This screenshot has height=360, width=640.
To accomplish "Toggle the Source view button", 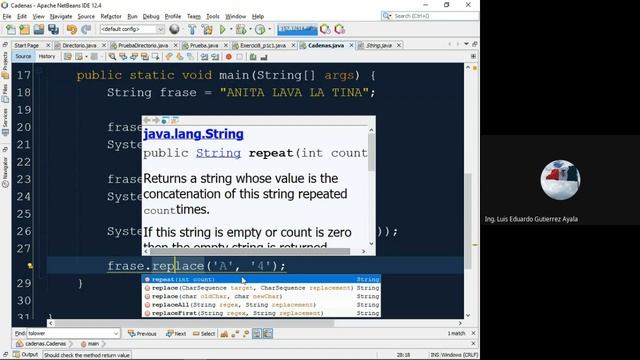I will click(x=23, y=56).
